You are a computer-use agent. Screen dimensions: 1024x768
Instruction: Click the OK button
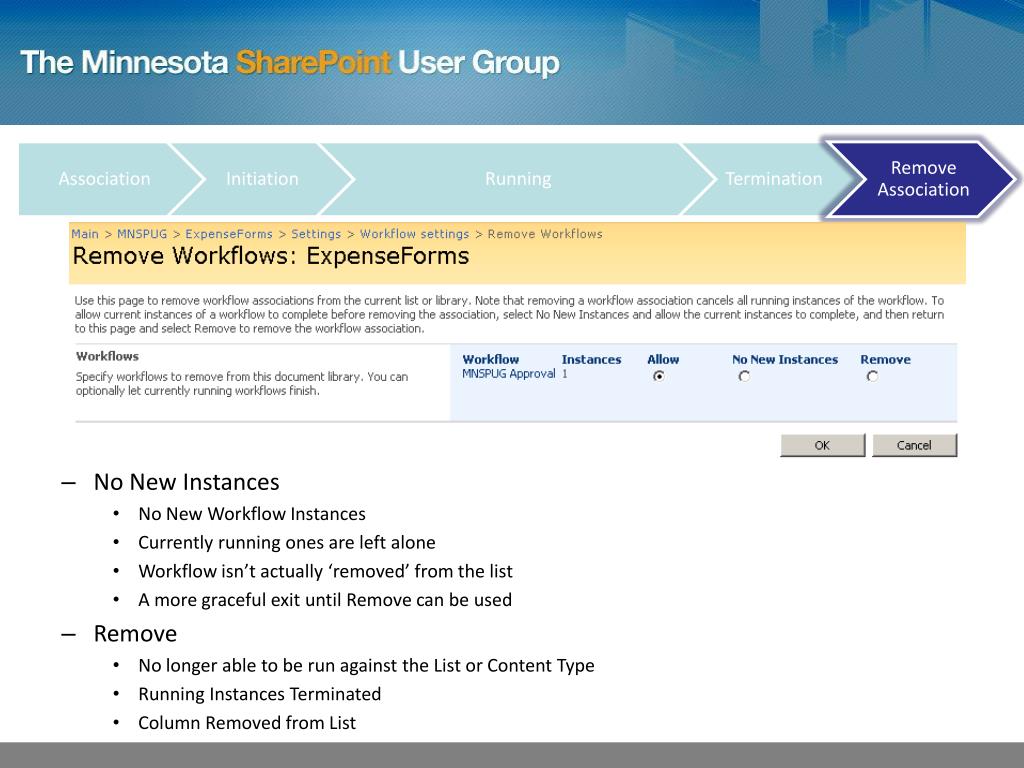(x=822, y=445)
